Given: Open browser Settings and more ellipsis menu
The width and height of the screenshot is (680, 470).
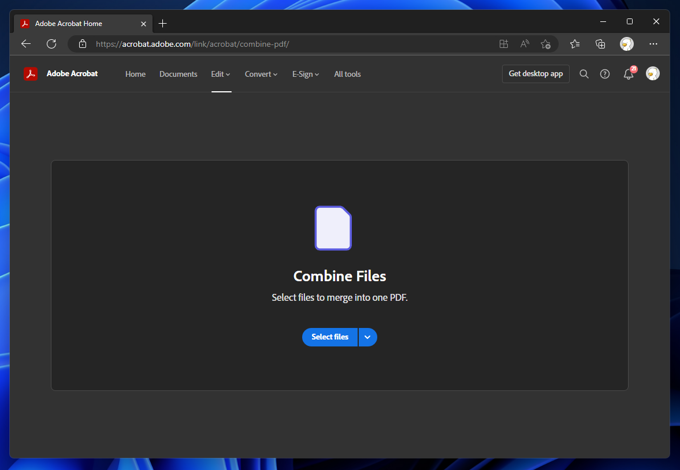Looking at the screenshot, I should pos(653,44).
